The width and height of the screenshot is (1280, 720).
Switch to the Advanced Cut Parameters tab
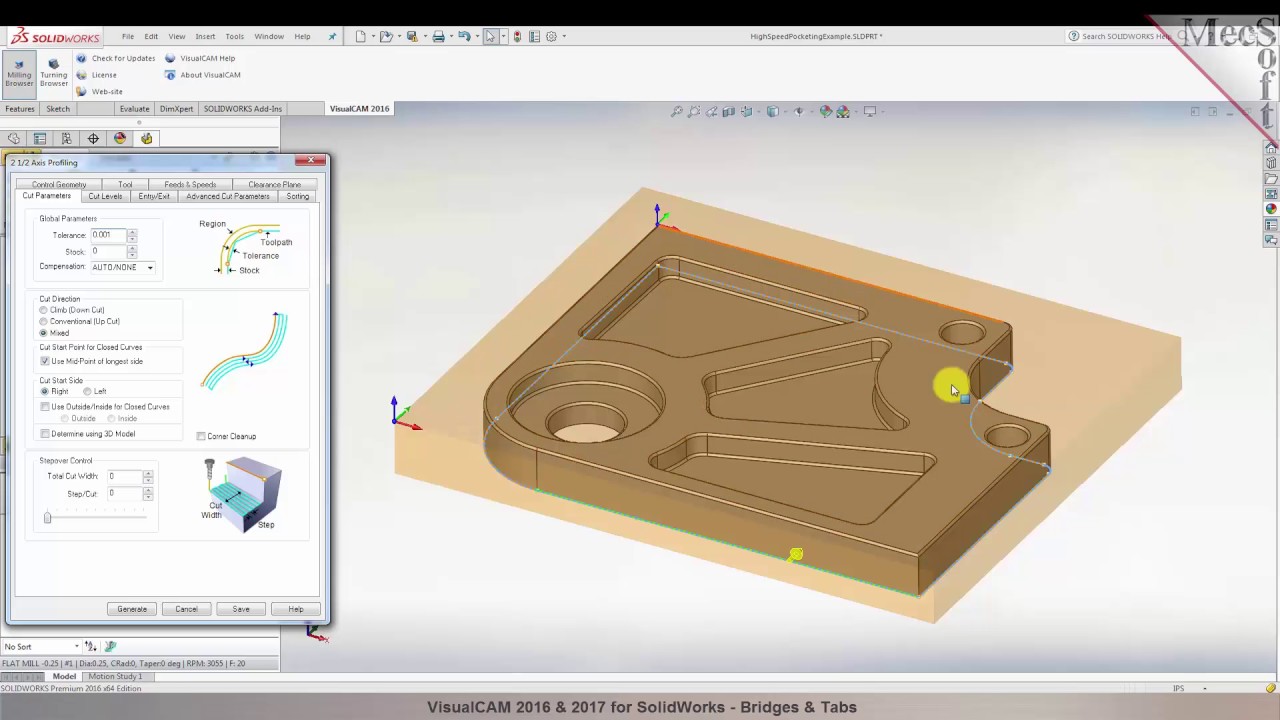click(x=228, y=196)
